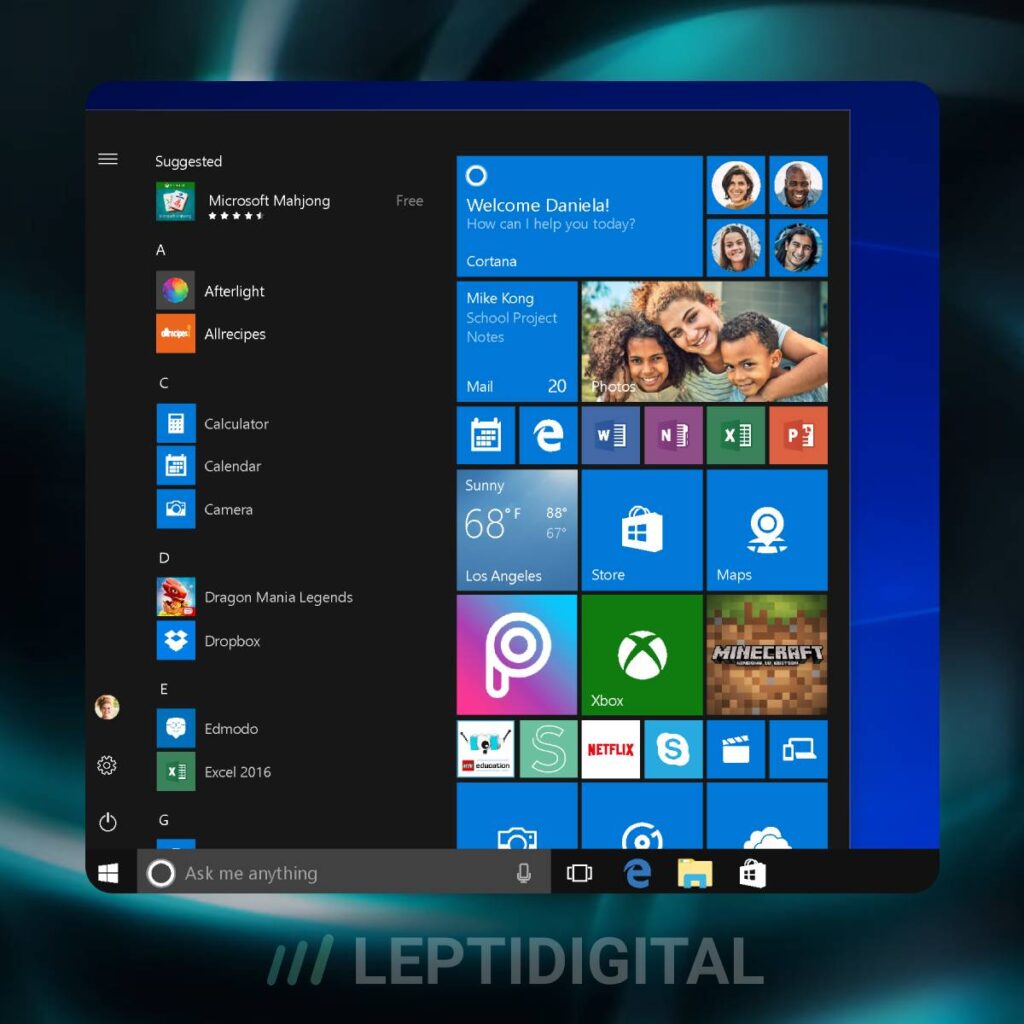Open the Camera tile in bottom row

coord(517,816)
